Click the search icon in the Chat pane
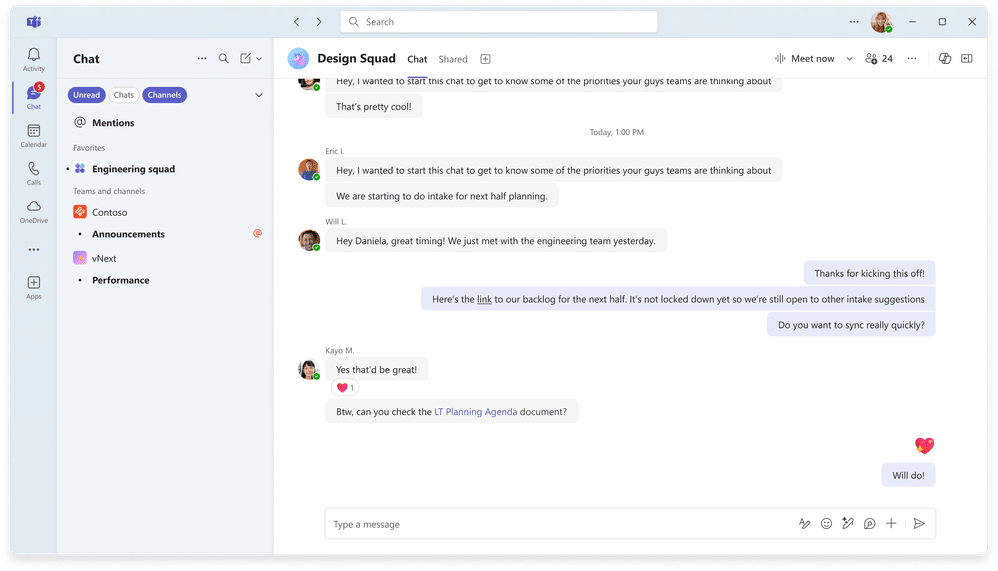This screenshot has height=571, width=998. click(x=224, y=59)
